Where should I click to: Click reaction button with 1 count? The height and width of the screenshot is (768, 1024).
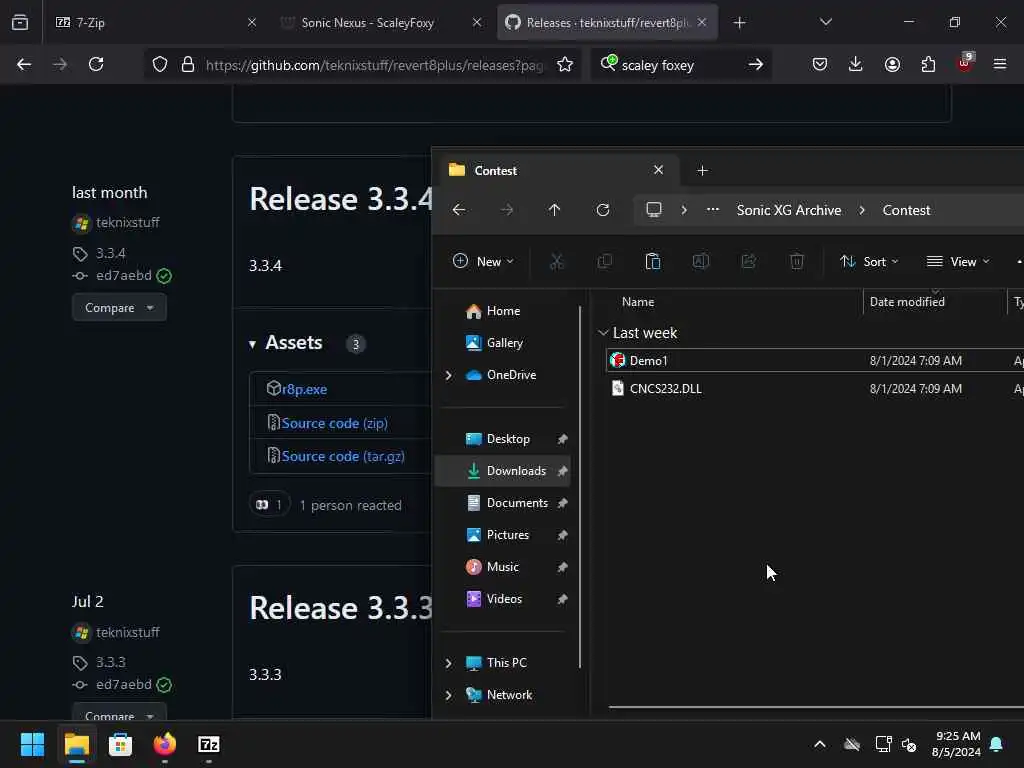point(269,504)
